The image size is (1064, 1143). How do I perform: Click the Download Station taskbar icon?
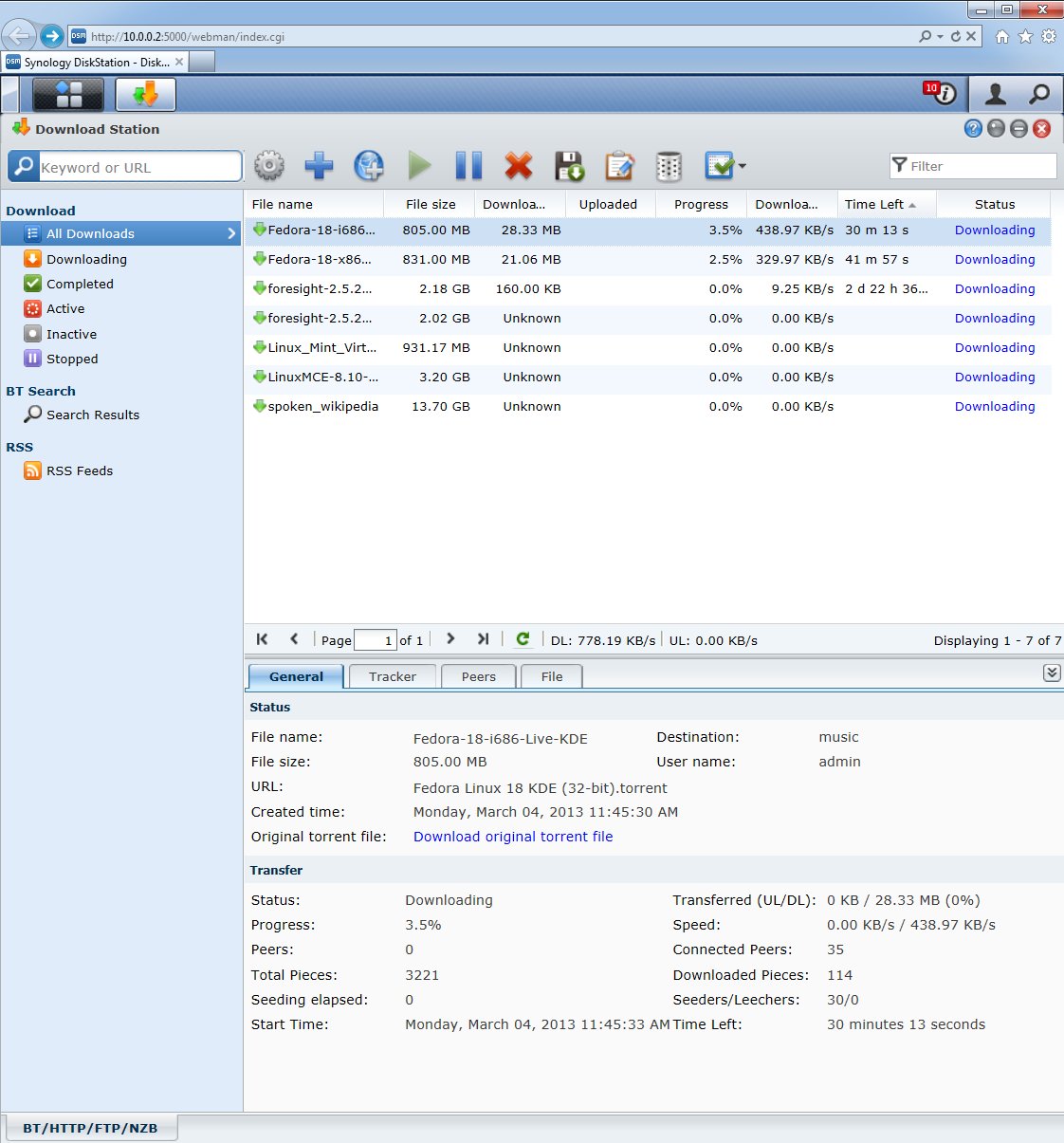click(x=146, y=94)
